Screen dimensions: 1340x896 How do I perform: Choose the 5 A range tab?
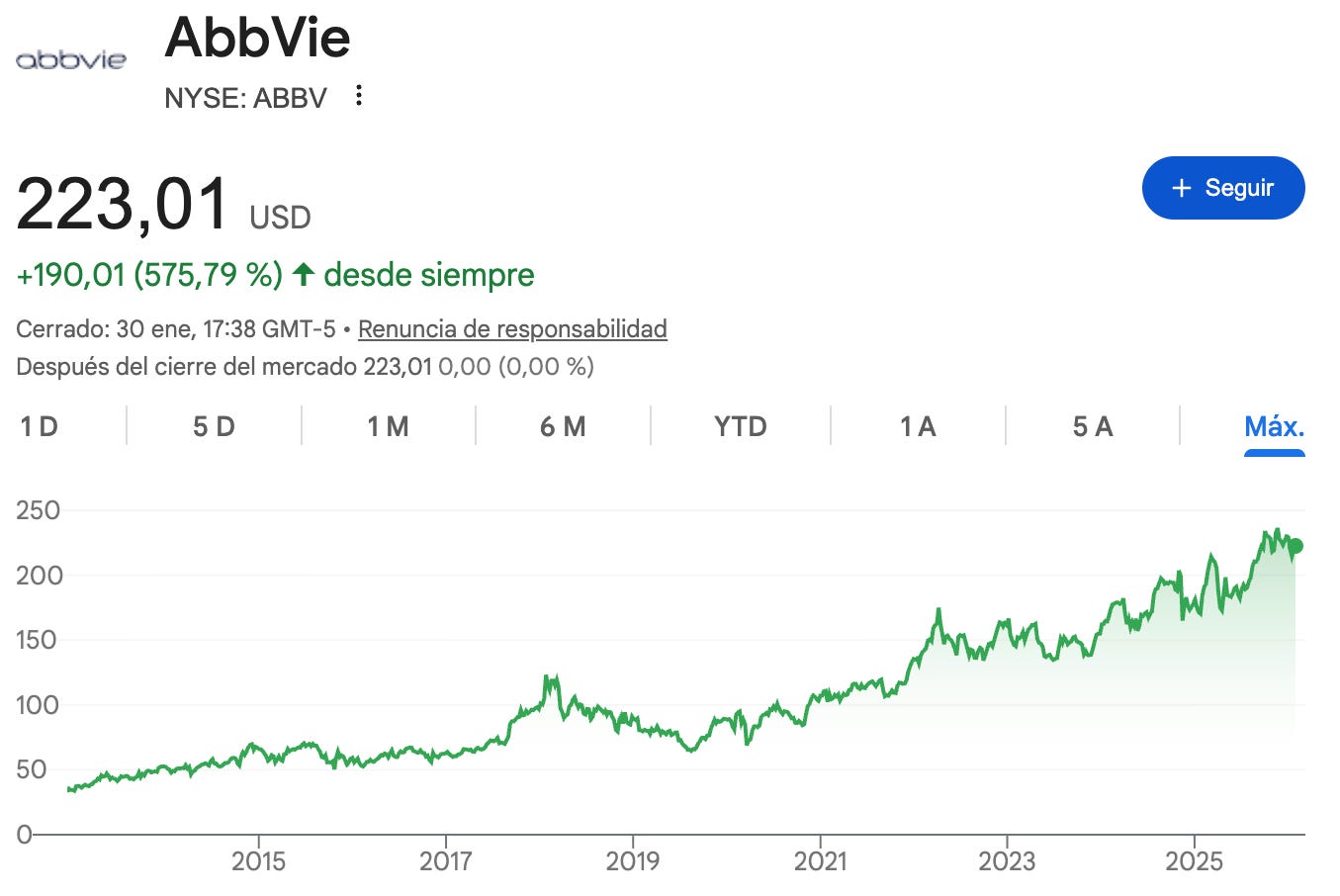coord(1093,426)
